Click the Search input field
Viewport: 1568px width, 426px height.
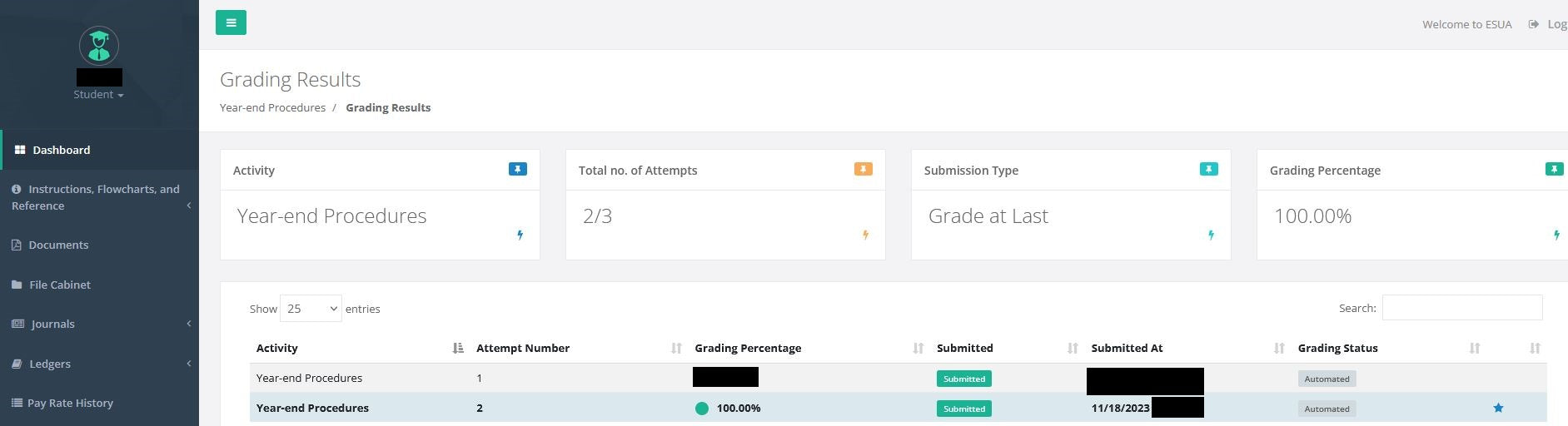[1461, 308]
